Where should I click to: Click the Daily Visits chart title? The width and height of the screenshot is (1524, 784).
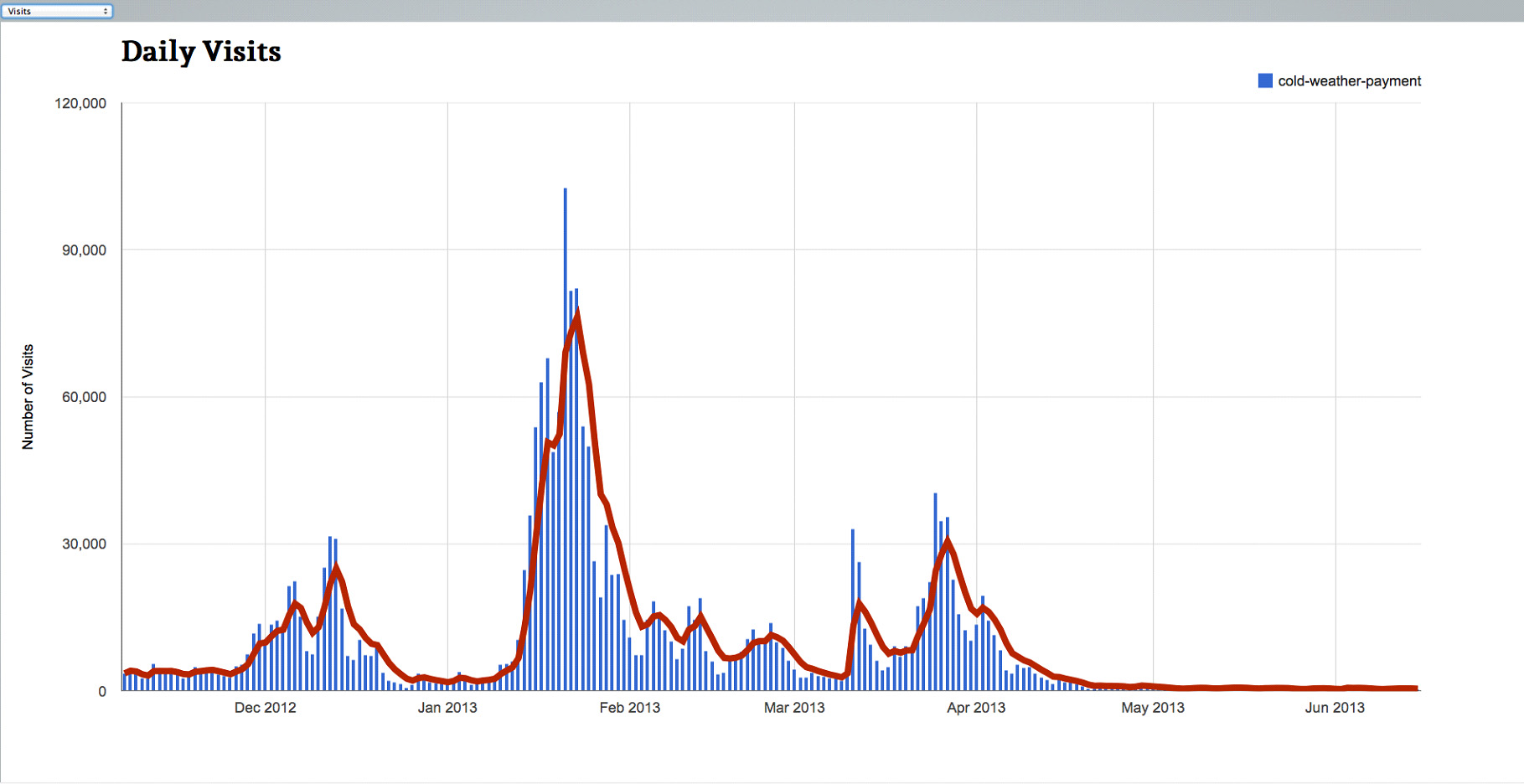pyautogui.click(x=201, y=52)
